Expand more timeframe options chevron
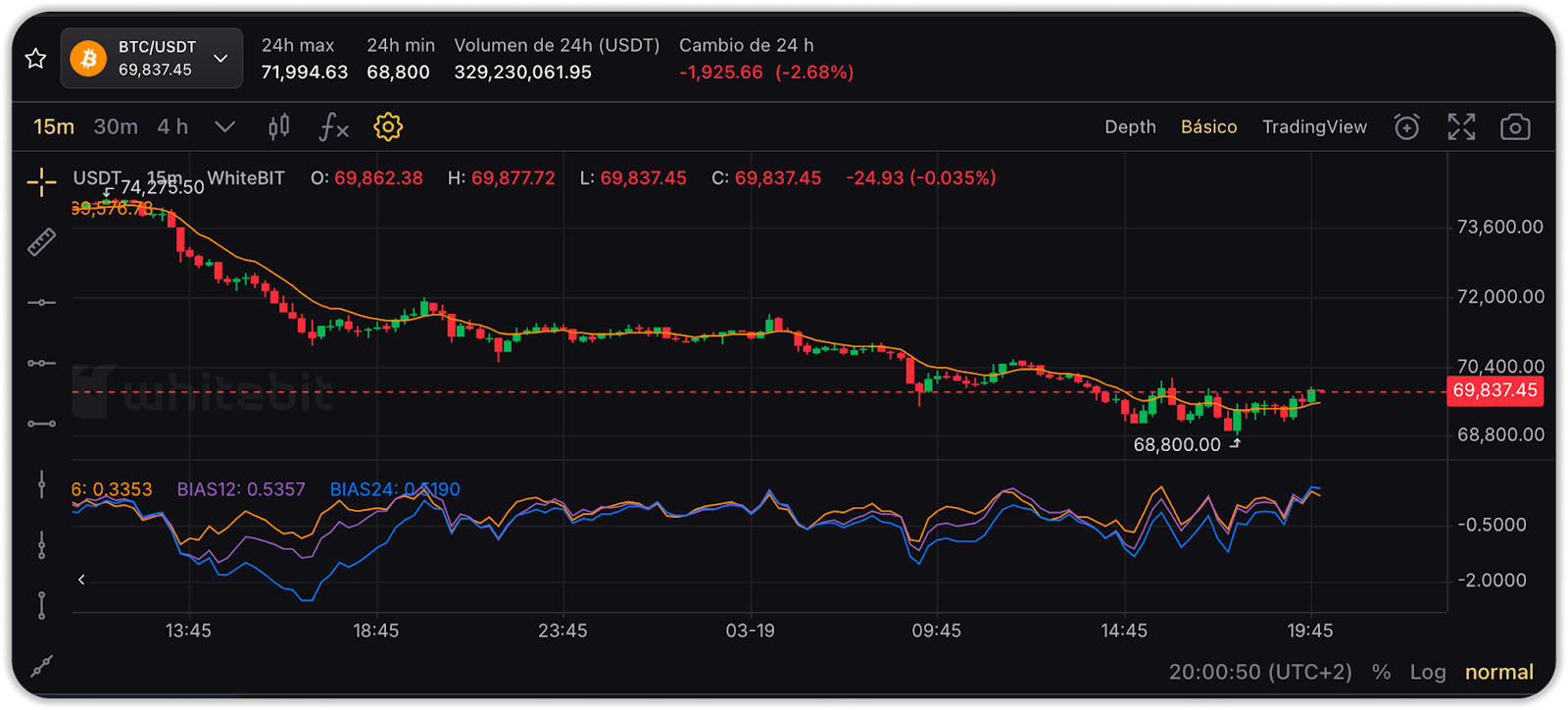This screenshot has width=1568, height=710. (224, 127)
